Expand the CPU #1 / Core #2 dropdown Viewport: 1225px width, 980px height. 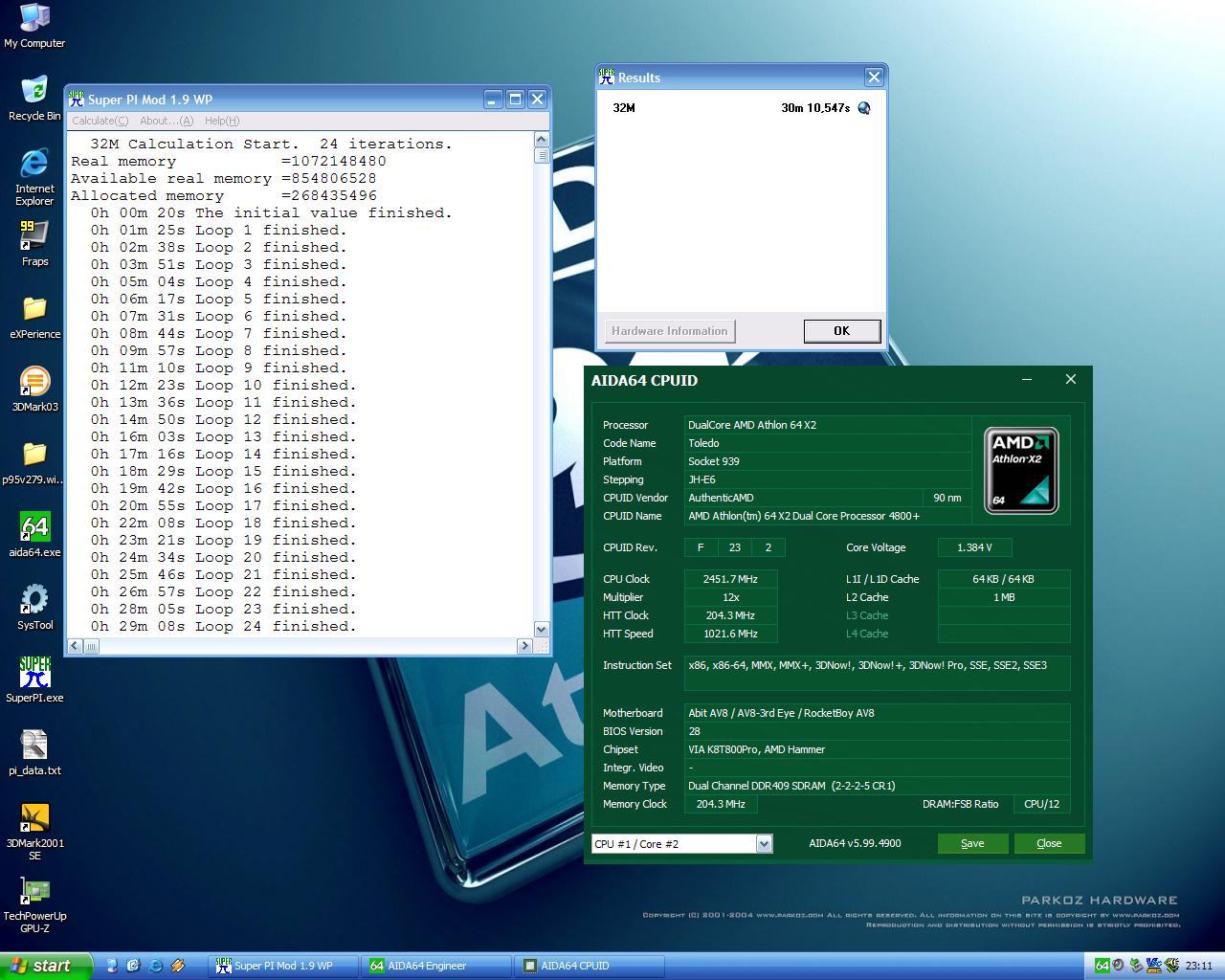764,843
